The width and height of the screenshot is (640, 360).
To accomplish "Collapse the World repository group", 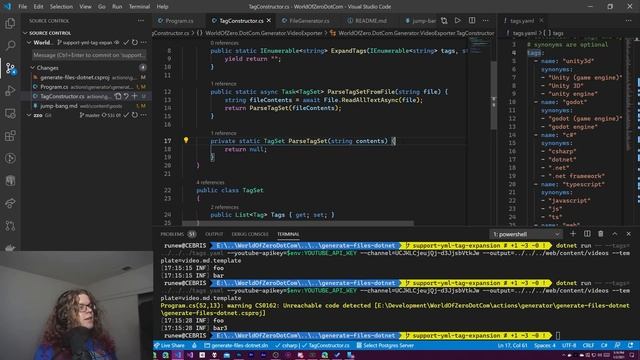I will tap(29, 42).
